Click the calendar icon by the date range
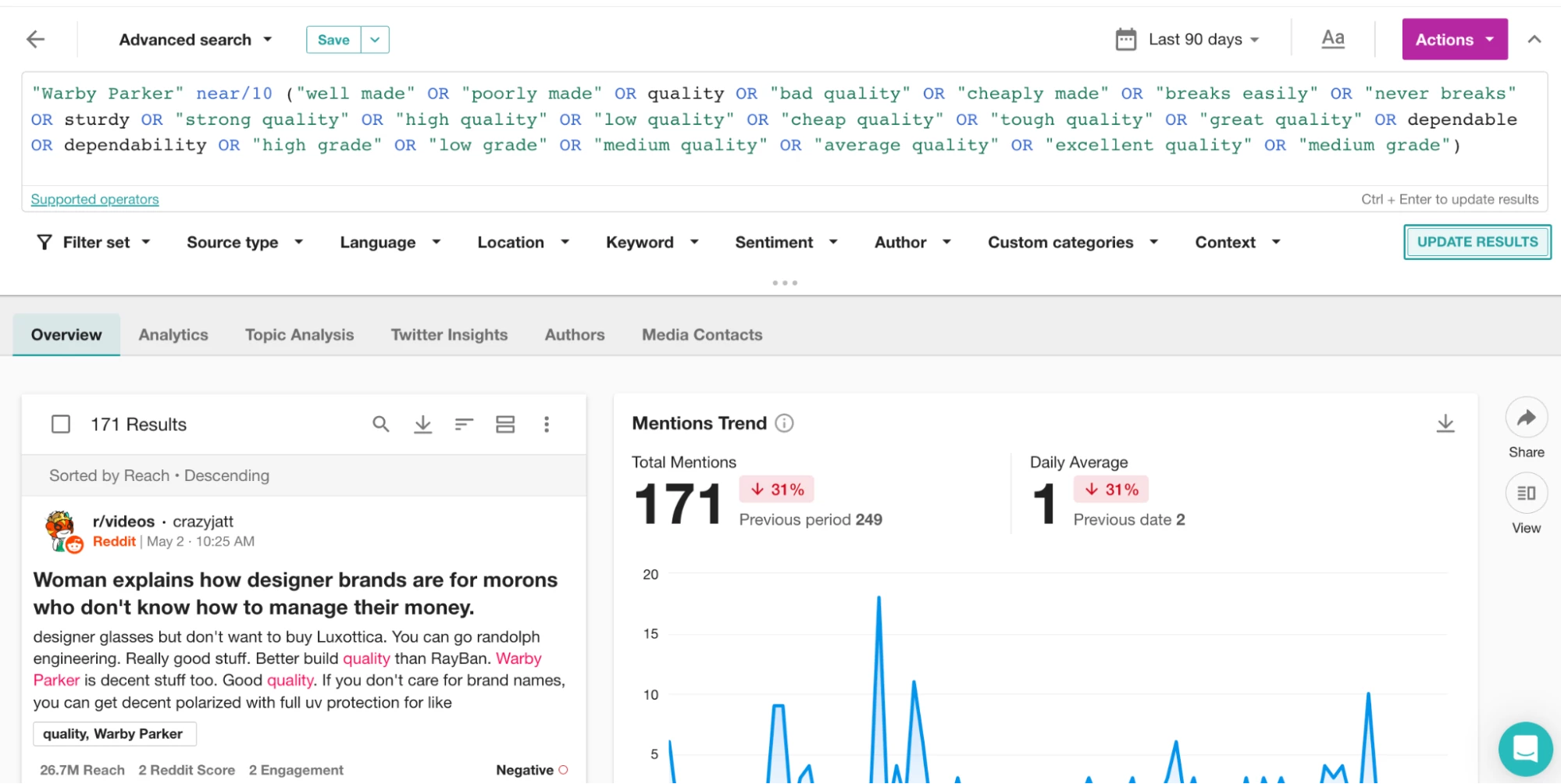Image resolution: width=1561 pixels, height=784 pixels. click(x=1125, y=39)
